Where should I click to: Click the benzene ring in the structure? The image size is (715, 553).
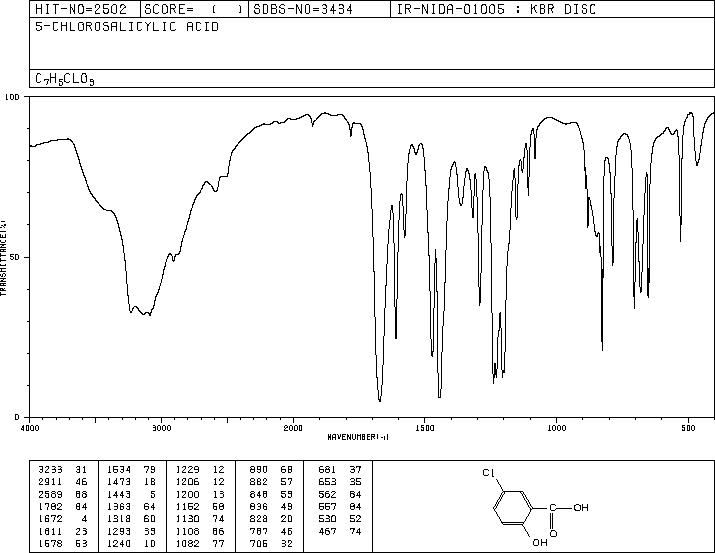tap(513, 507)
